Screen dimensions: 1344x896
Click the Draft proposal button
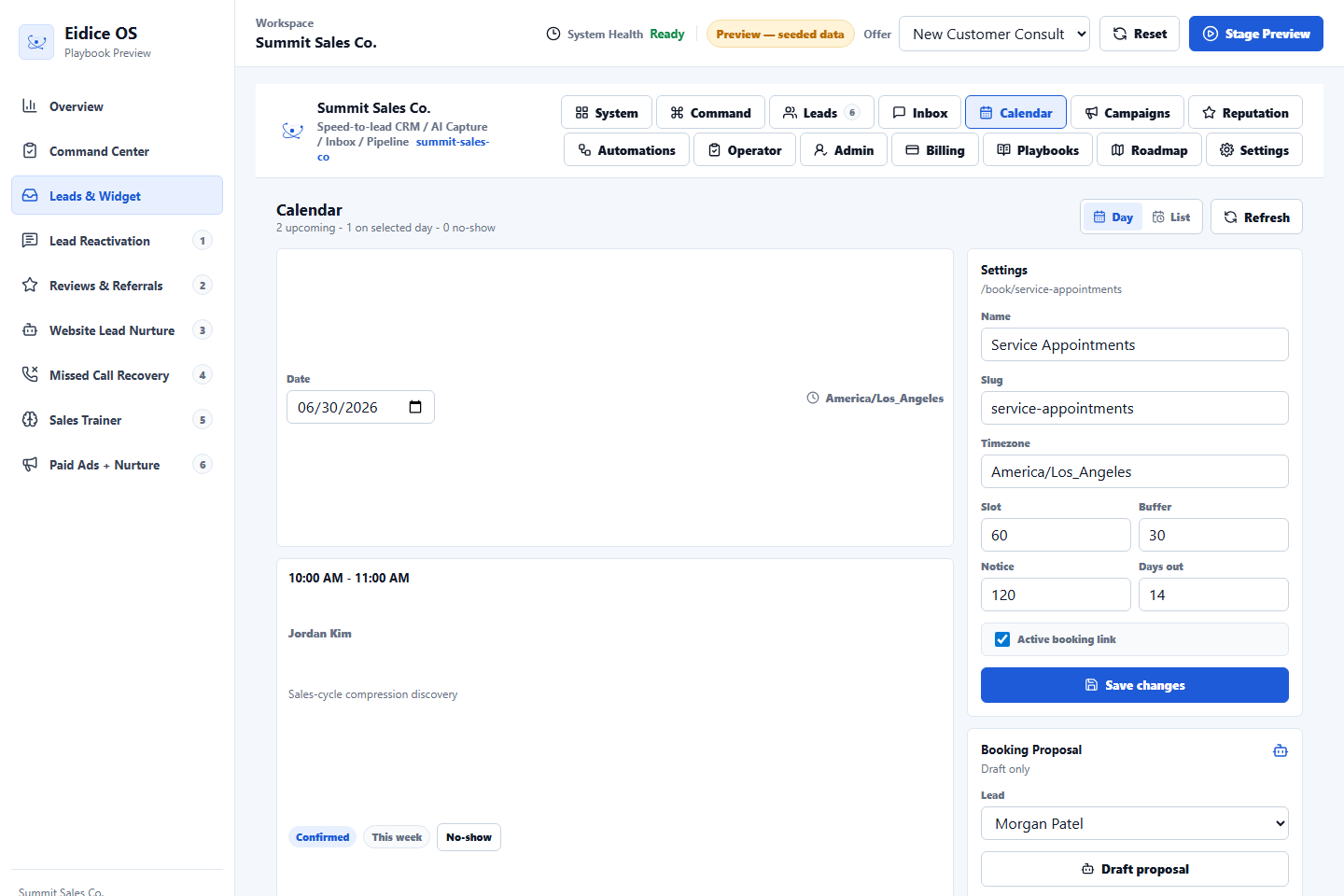[1134, 869]
